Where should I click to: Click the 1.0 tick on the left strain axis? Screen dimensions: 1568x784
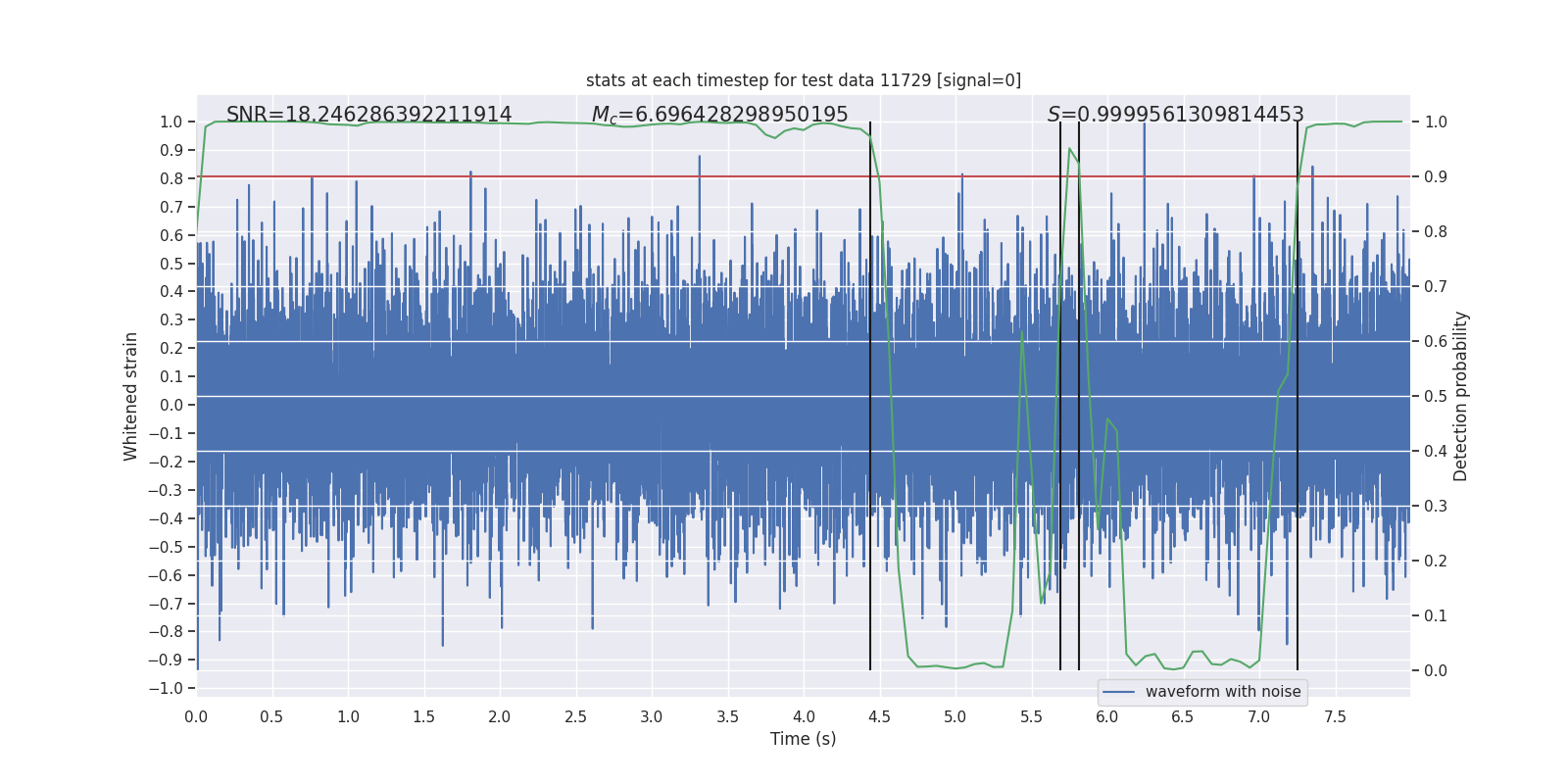[171, 122]
